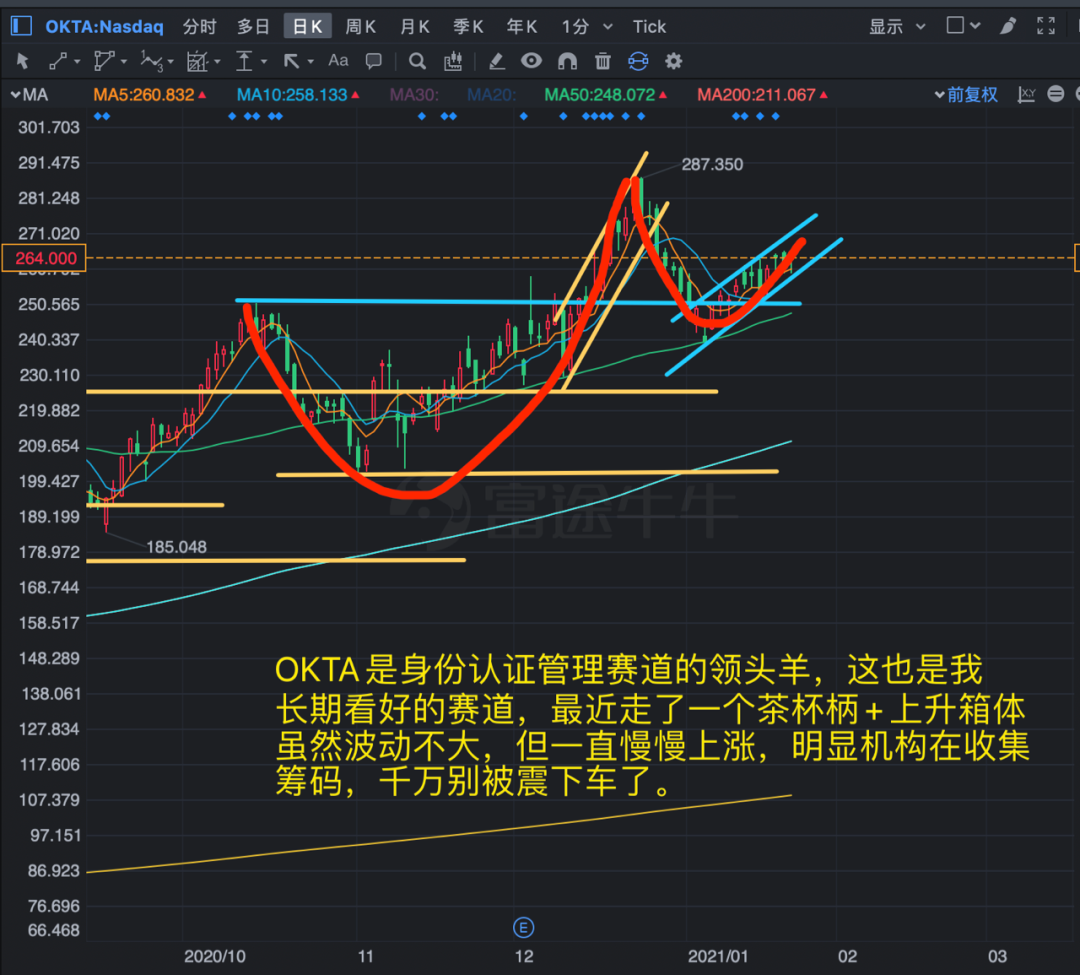The height and width of the screenshot is (975, 1080).
Task: Select the comment bubble note tool
Action: click(373, 61)
